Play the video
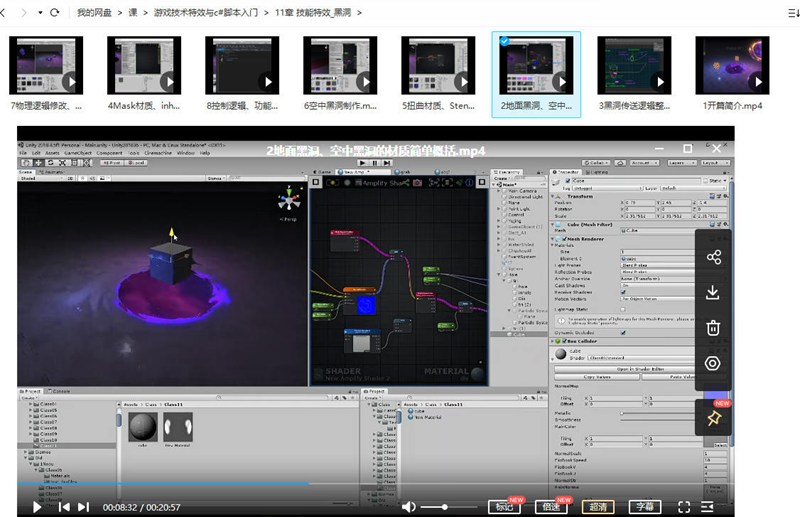This screenshot has width=800, height=517. point(37,507)
